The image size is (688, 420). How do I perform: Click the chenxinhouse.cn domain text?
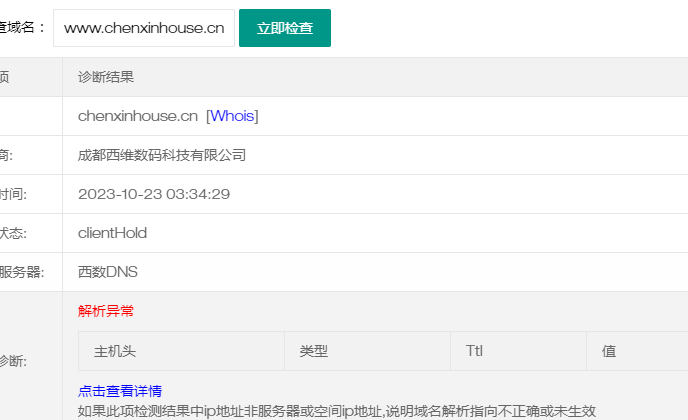(x=138, y=116)
